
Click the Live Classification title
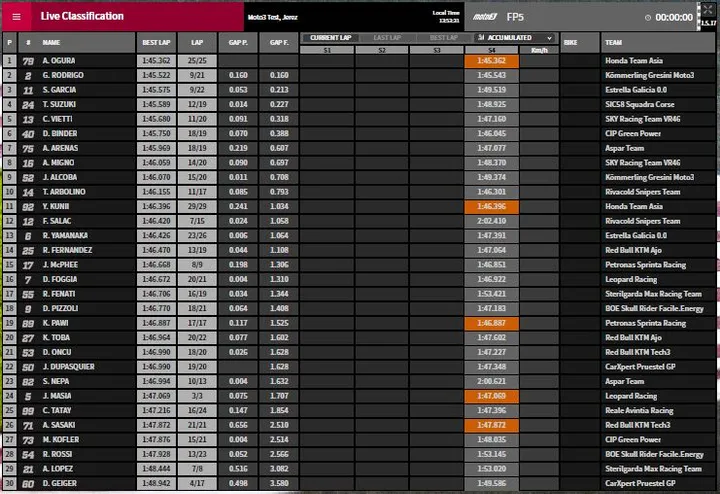[82, 17]
